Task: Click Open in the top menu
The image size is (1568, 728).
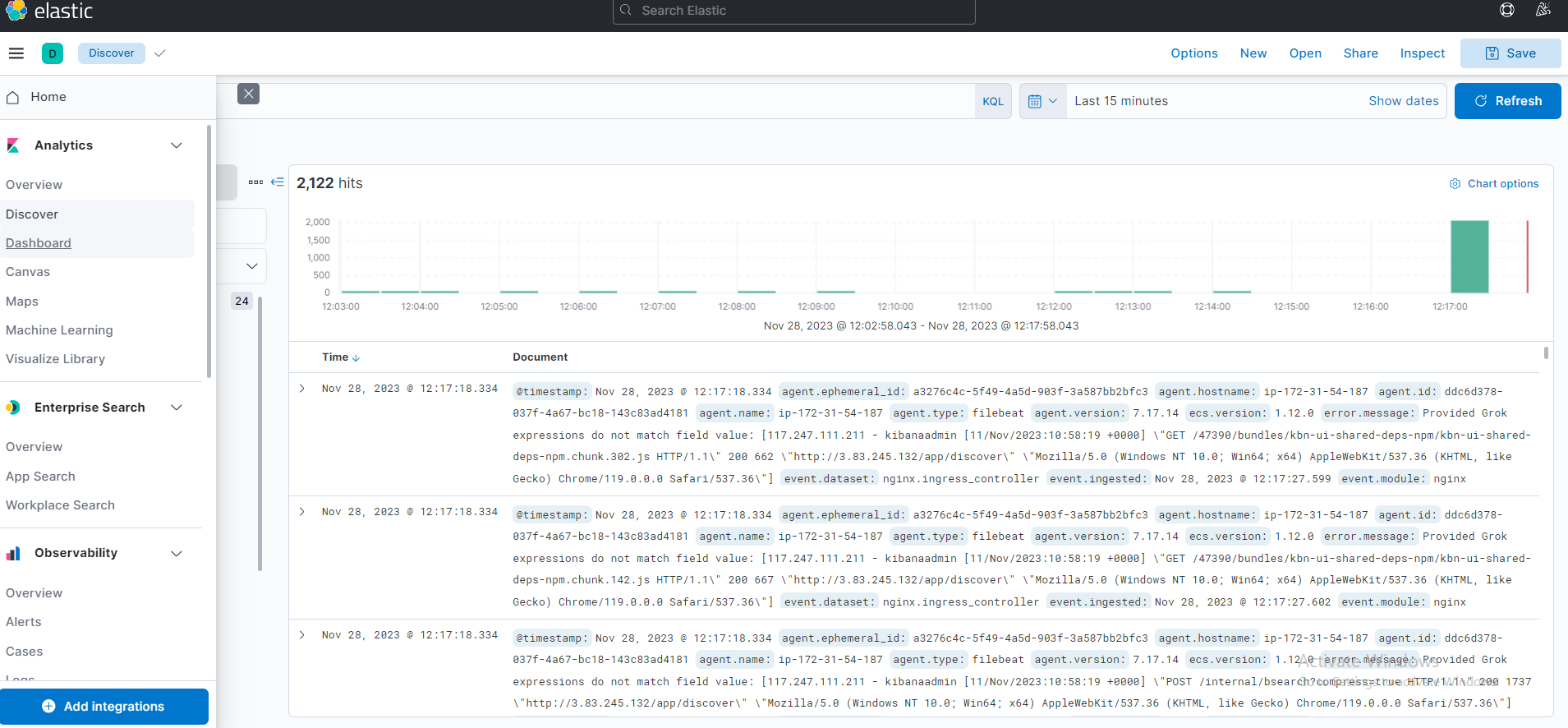Action: [x=1305, y=53]
